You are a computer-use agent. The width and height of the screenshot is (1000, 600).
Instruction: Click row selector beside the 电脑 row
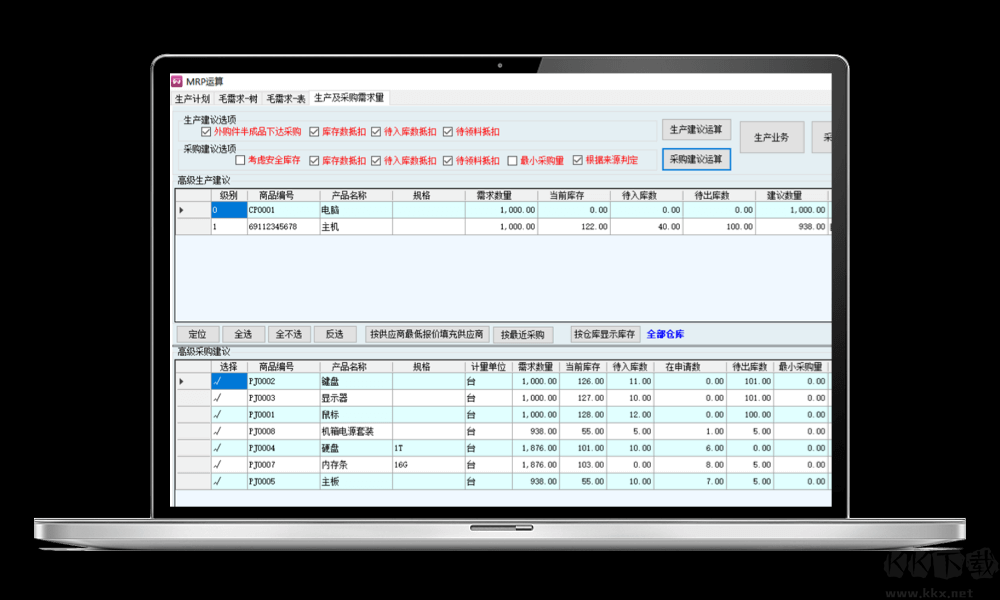click(193, 210)
